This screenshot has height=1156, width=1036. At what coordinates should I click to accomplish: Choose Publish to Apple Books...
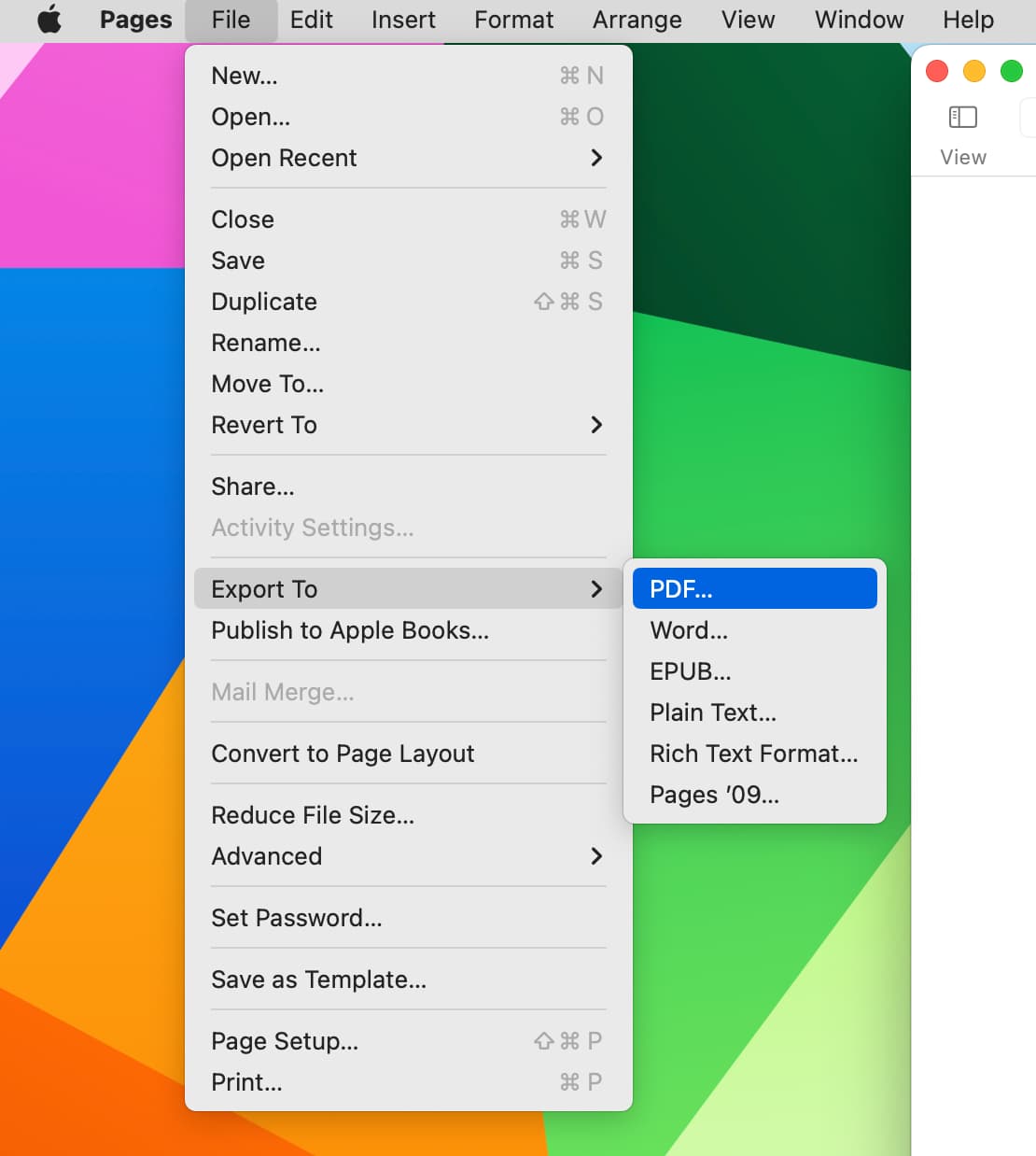tap(409, 630)
